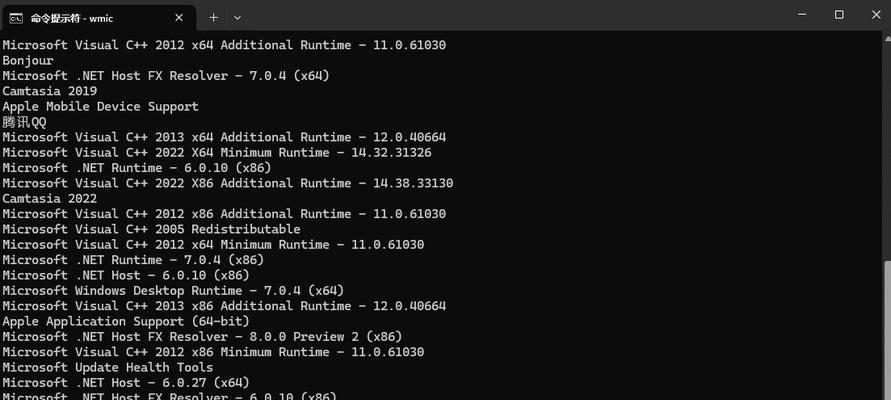The image size is (891, 400).
Task: Click the Apple Mobile Device Support line
Action: (x=100, y=106)
